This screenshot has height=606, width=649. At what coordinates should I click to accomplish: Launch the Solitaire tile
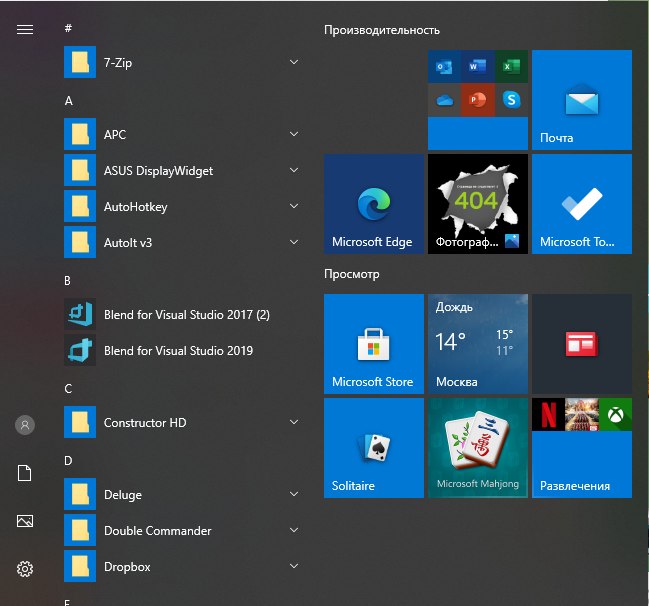click(374, 448)
